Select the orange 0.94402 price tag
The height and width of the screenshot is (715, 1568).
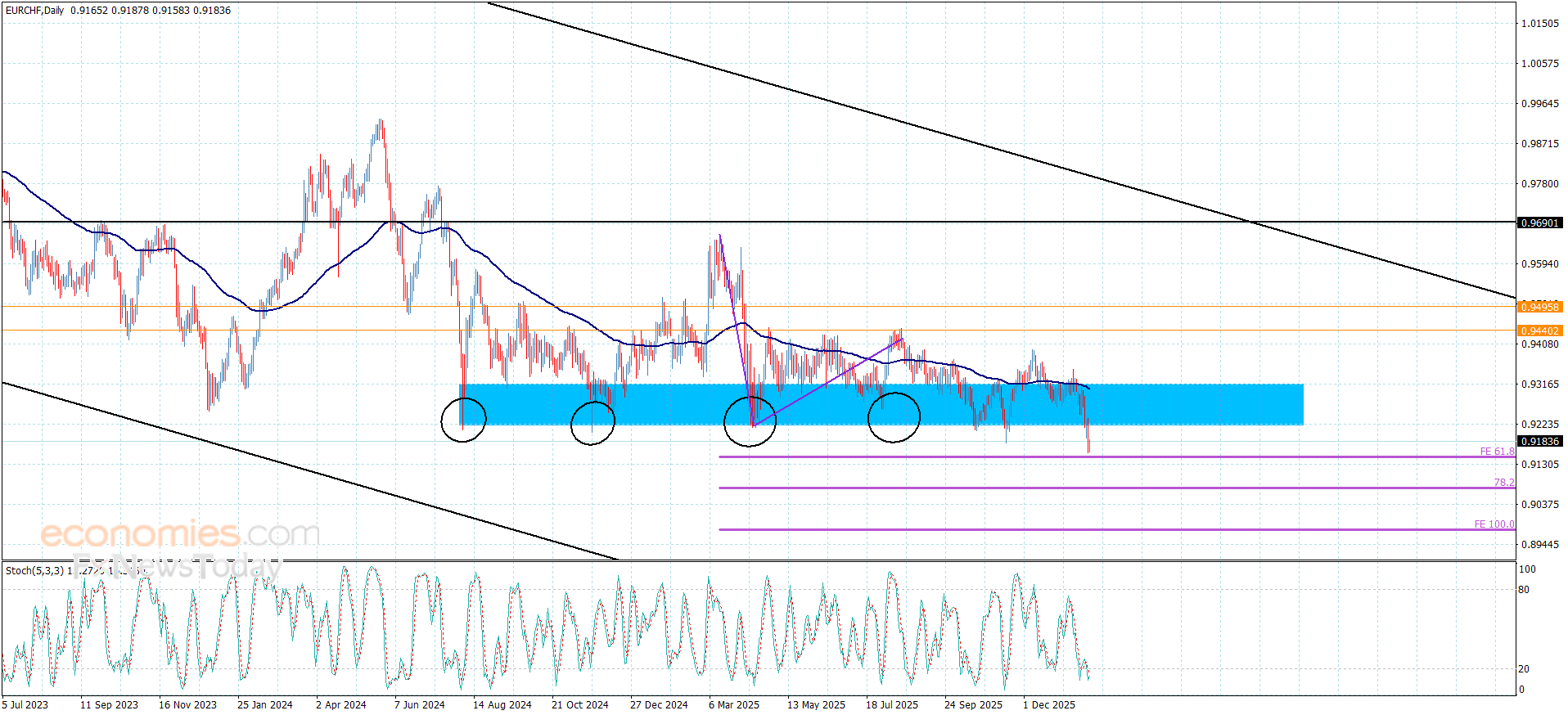coord(1539,331)
